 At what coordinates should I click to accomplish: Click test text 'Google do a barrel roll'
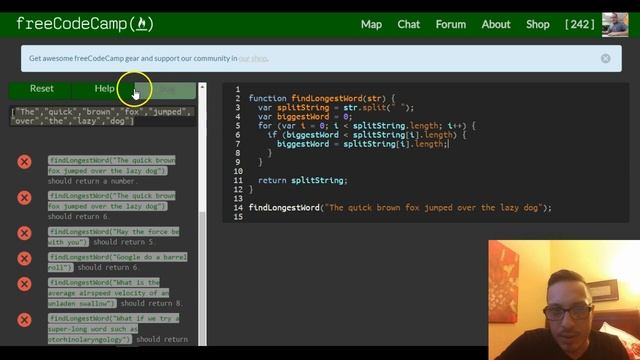coord(118,262)
